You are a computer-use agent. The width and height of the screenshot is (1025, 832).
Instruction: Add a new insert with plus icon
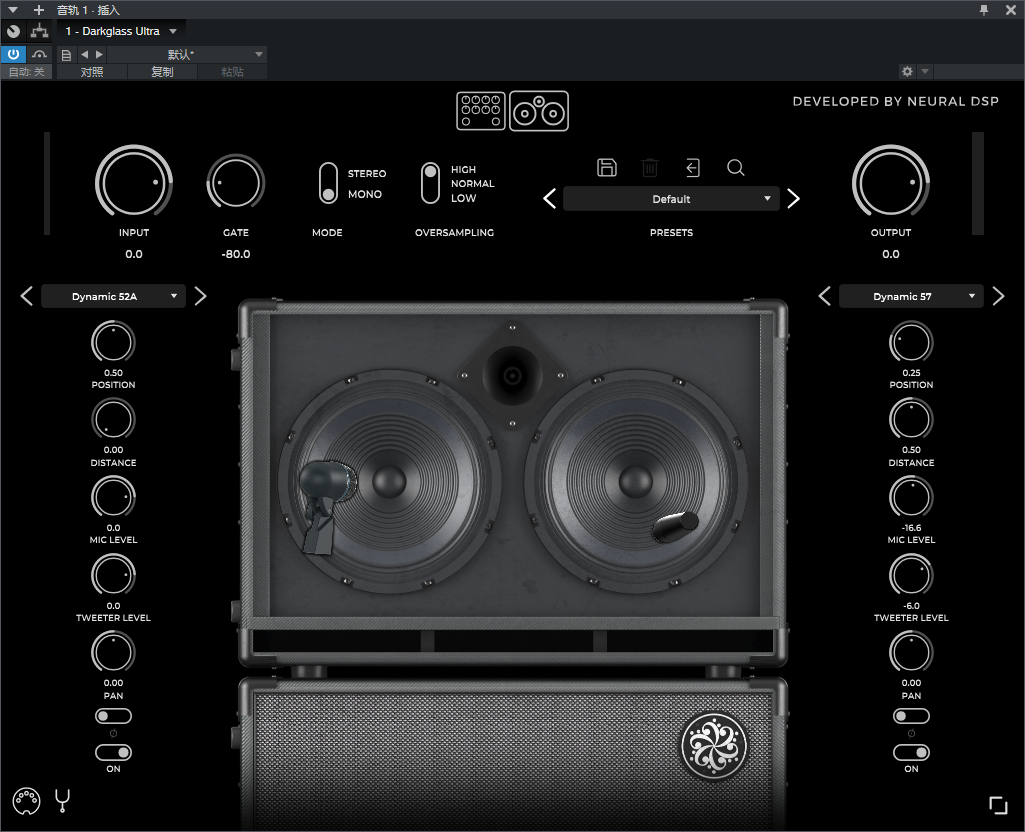[39, 10]
